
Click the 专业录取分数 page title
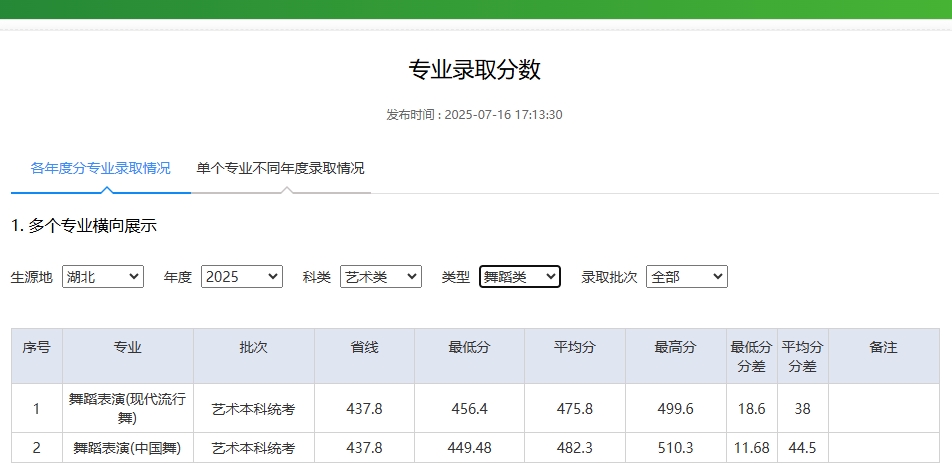tap(475, 70)
